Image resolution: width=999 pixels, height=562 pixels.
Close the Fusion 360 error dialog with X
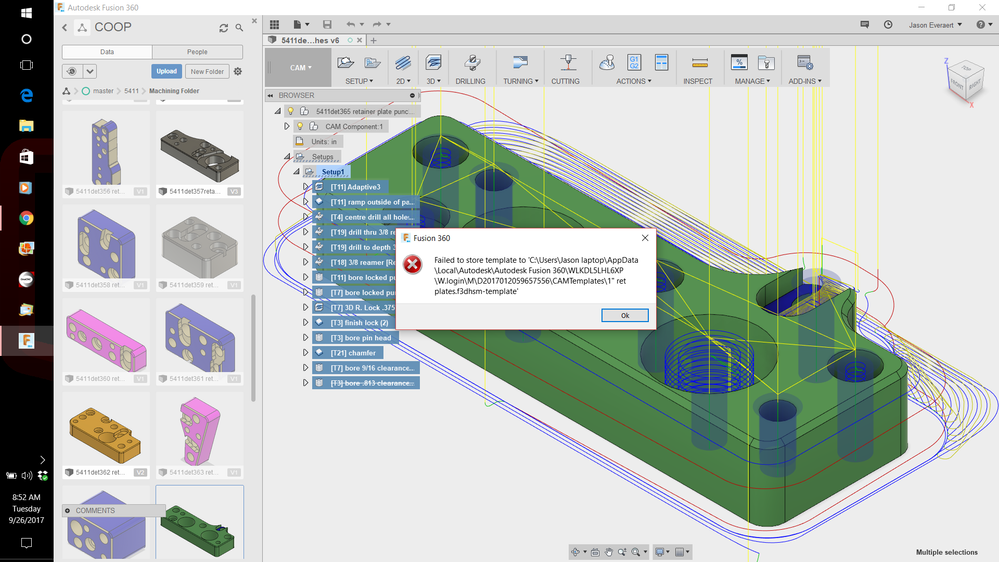[x=645, y=238]
